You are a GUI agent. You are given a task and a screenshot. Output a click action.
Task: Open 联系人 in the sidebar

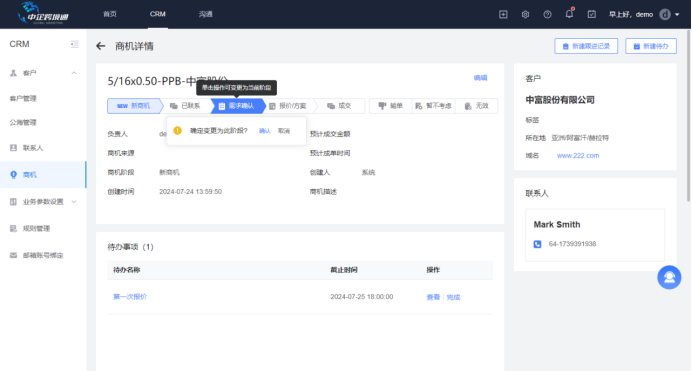coord(33,148)
